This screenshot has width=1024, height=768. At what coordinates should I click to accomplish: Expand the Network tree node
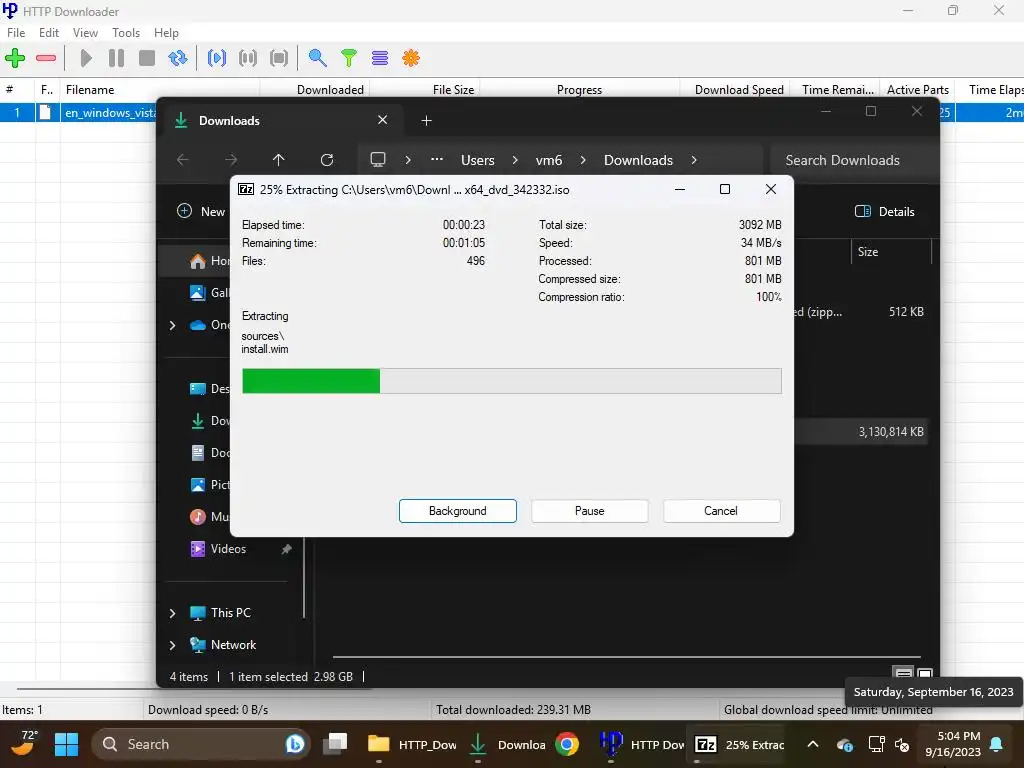coord(172,645)
